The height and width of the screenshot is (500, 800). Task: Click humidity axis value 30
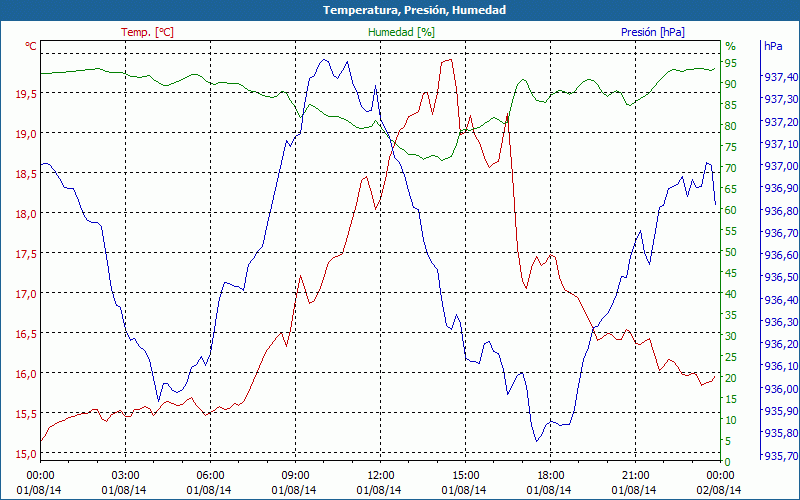(731, 336)
